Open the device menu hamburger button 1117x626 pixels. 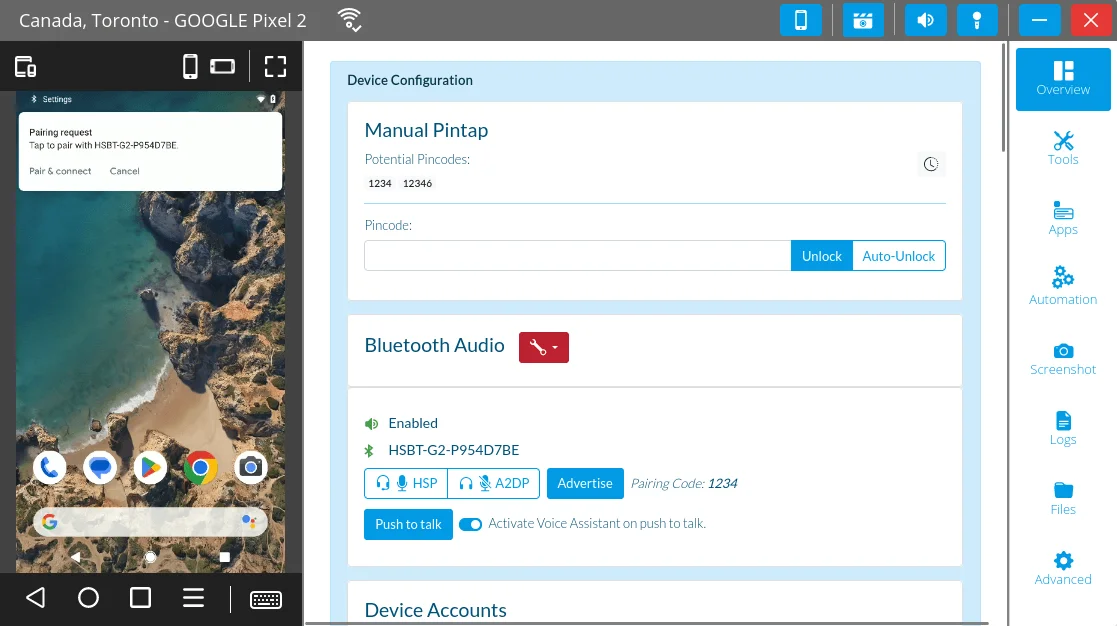193,598
